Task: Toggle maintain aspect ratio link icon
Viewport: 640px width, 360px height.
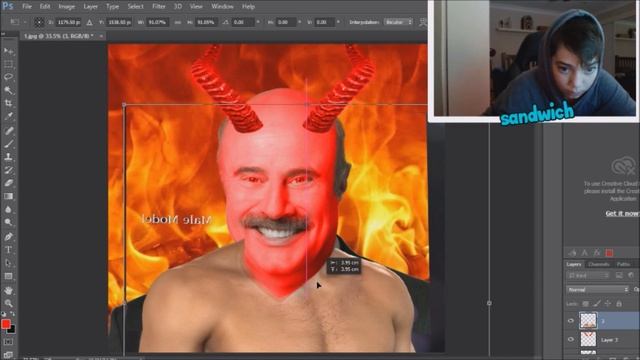Action: pos(178,22)
